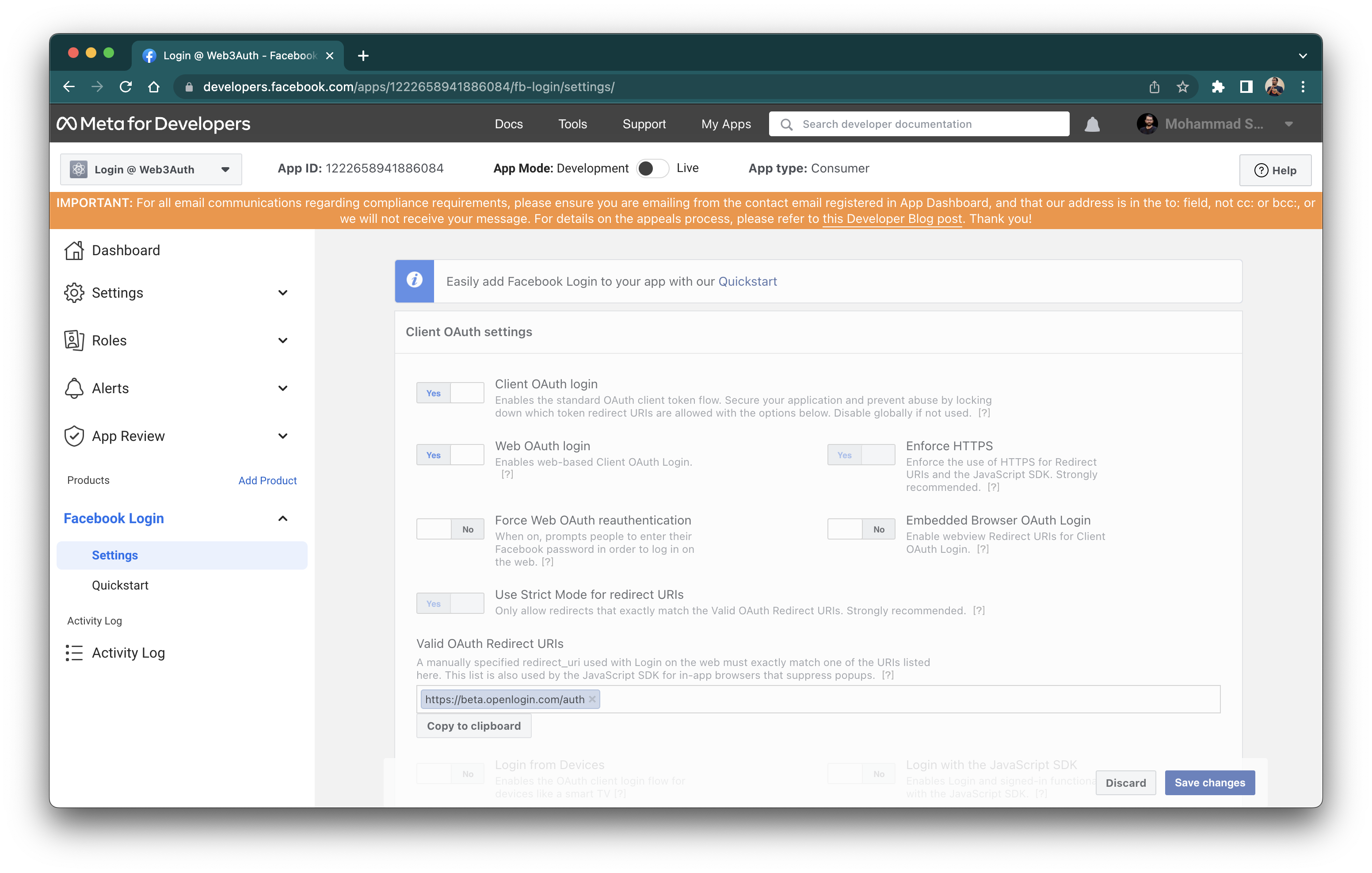This screenshot has width=1372, height=873.
Task: Click the profile avatar in top bar
Action: point(1147,123)
